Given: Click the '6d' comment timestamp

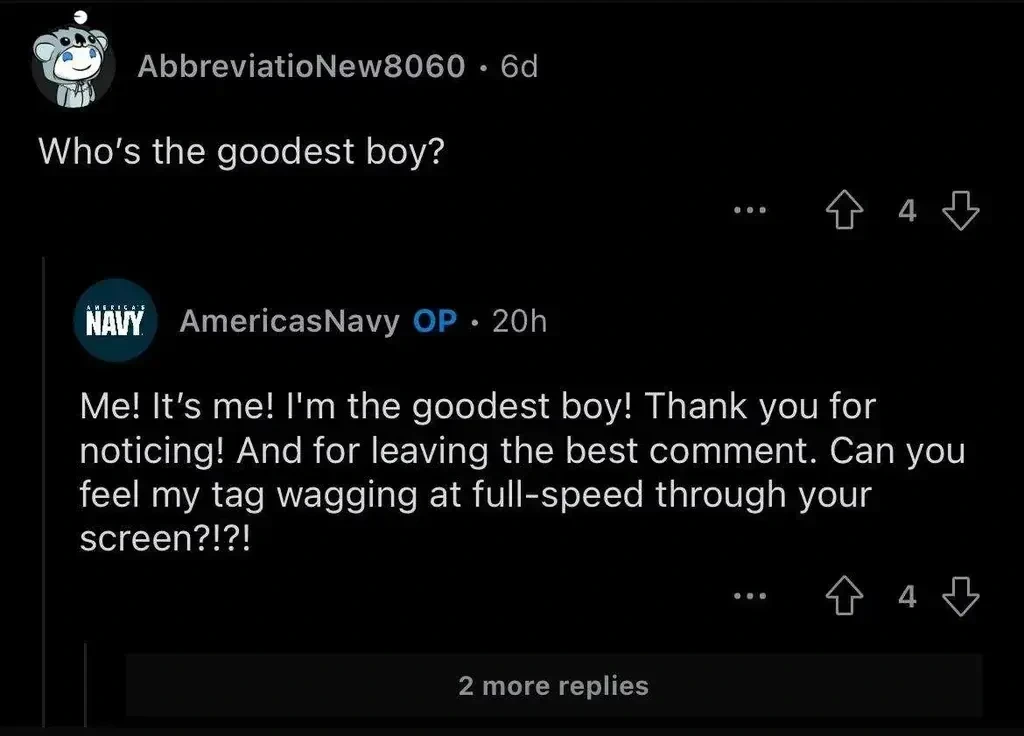Looking at the screenshot, I should [x=519, y=67].
